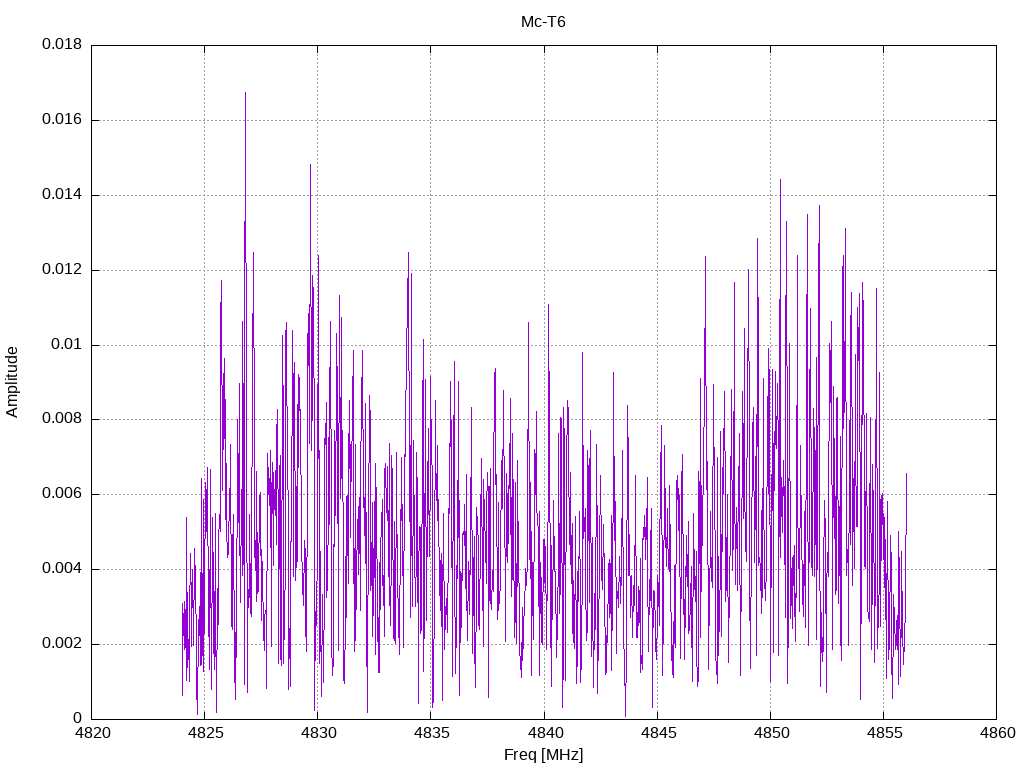This screenshot has width=1024, height=768.
Task: Select the 0.006 y-axis tick label
Action: pyautogui.click(x=62, y=494)
